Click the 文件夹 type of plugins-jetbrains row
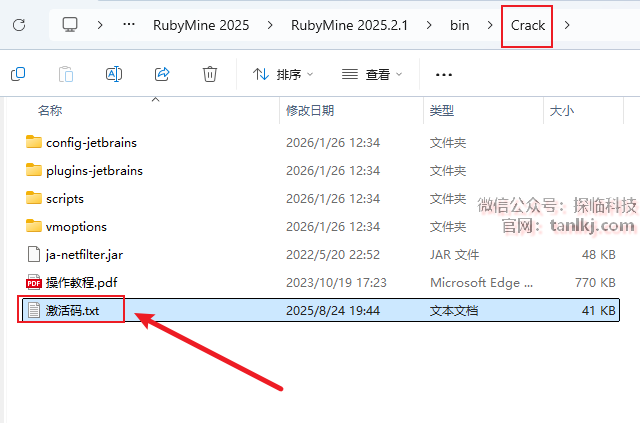This screenshot has height=423, width=640. coord(448,171)
